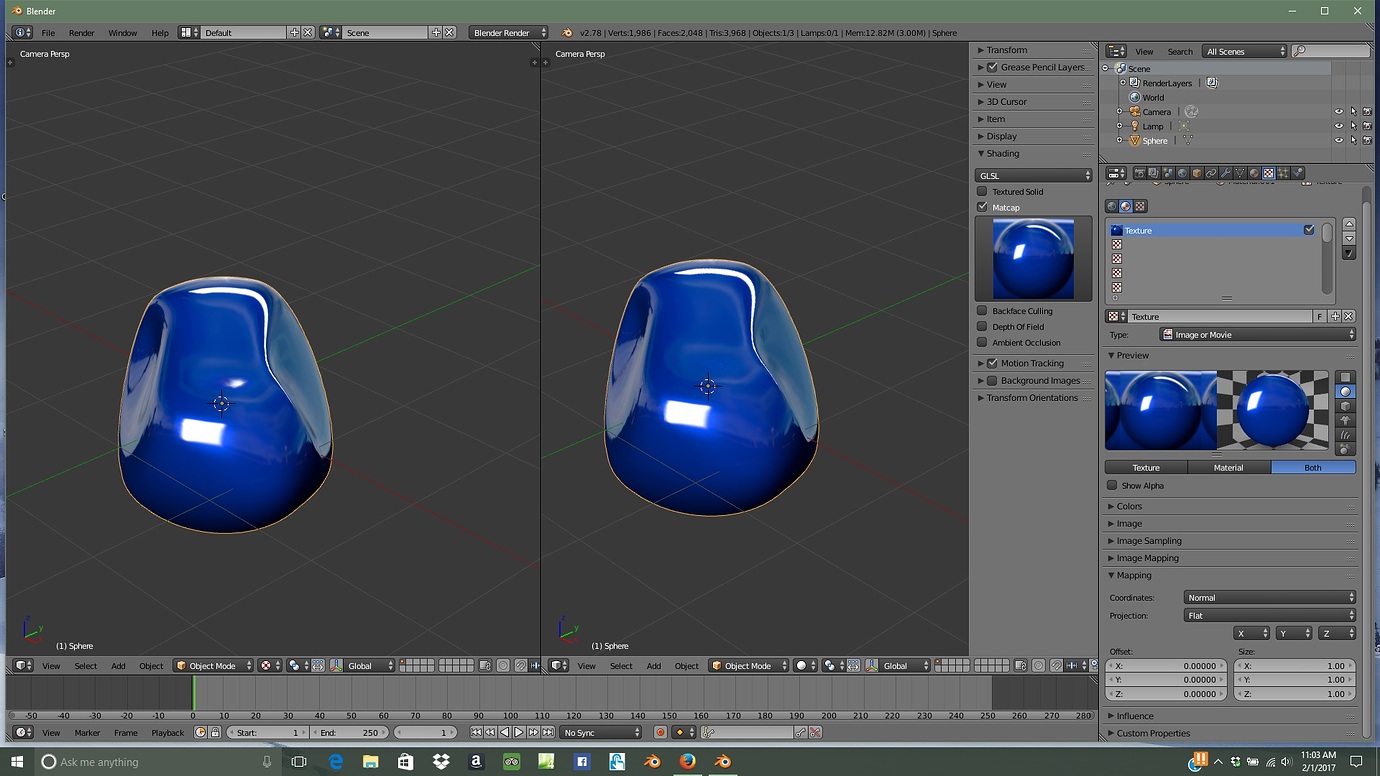The height and width of the screenshot is (776, 1380).
Task: Open the Particles properties tab (sparkle icon)
Action: tap(1283, 173)
